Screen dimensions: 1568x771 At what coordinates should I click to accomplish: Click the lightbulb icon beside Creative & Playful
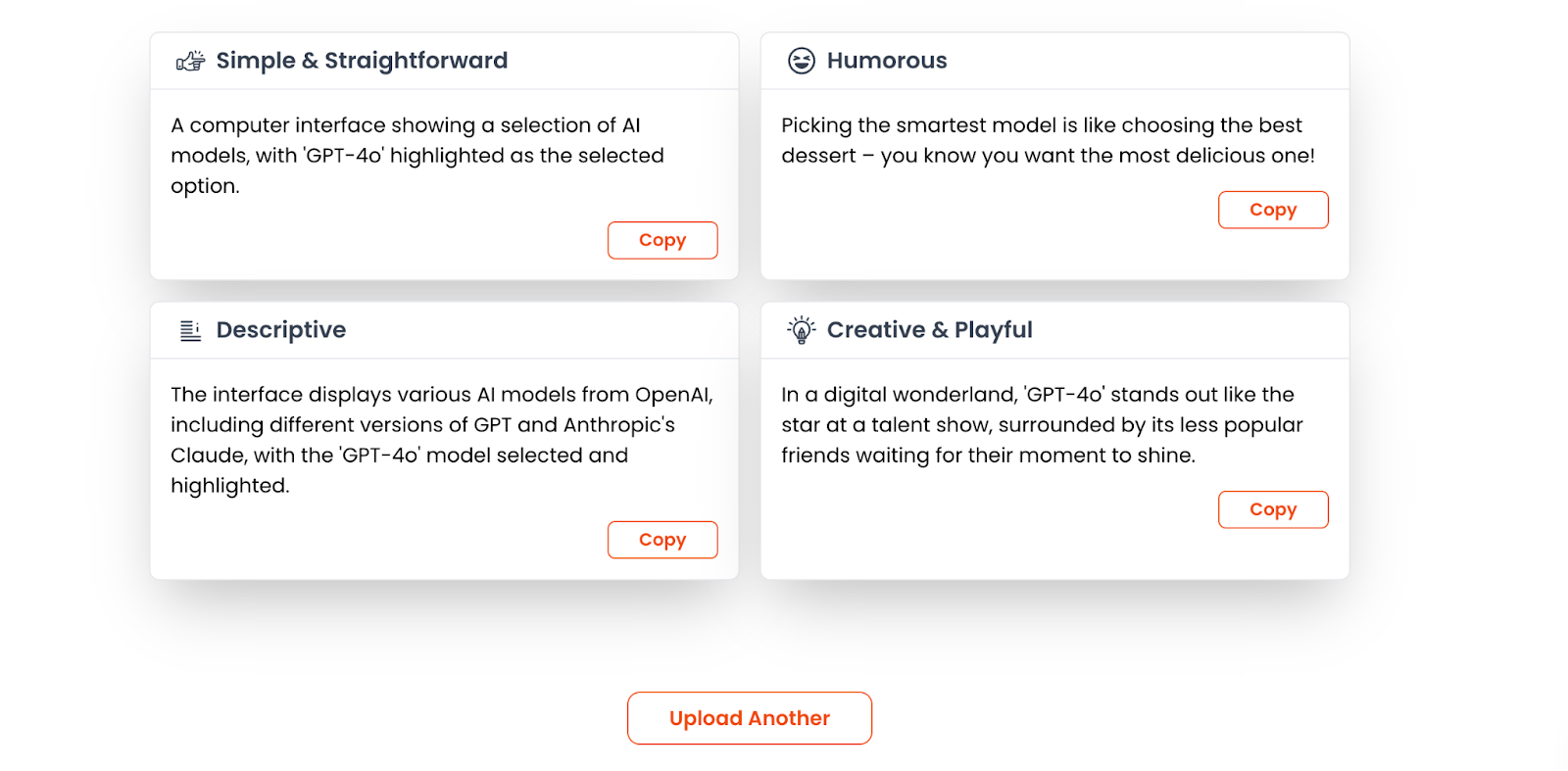802,330
